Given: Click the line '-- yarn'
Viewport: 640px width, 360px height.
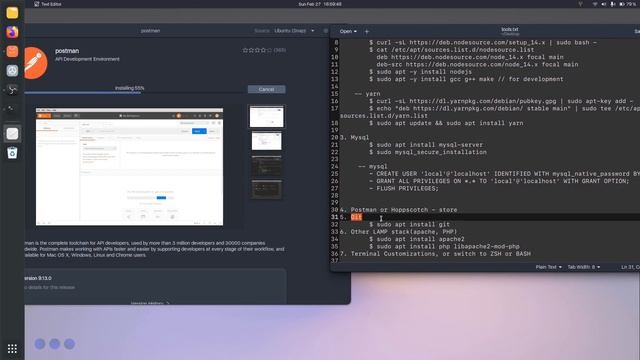Looking at the screenshot, I should point(367,94).
